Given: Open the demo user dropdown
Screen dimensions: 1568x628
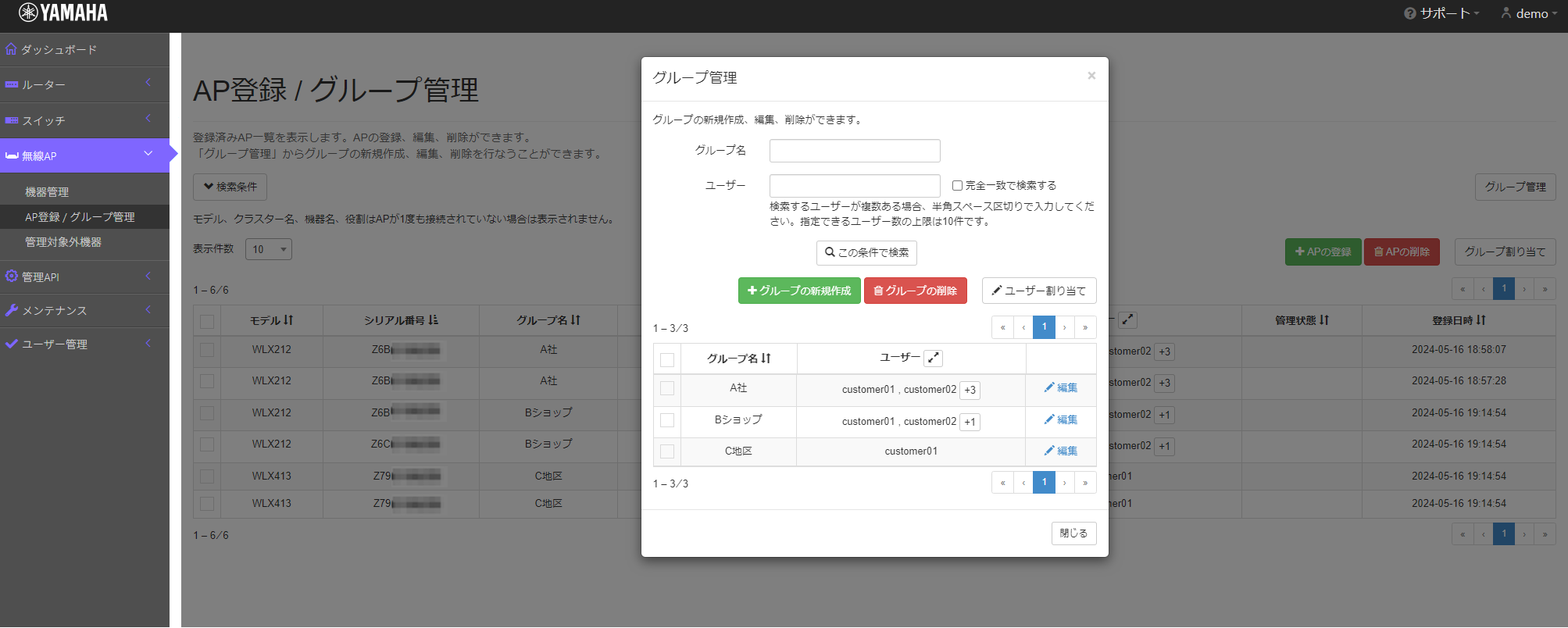Looking at the screenshot, I should (1529, 13).
